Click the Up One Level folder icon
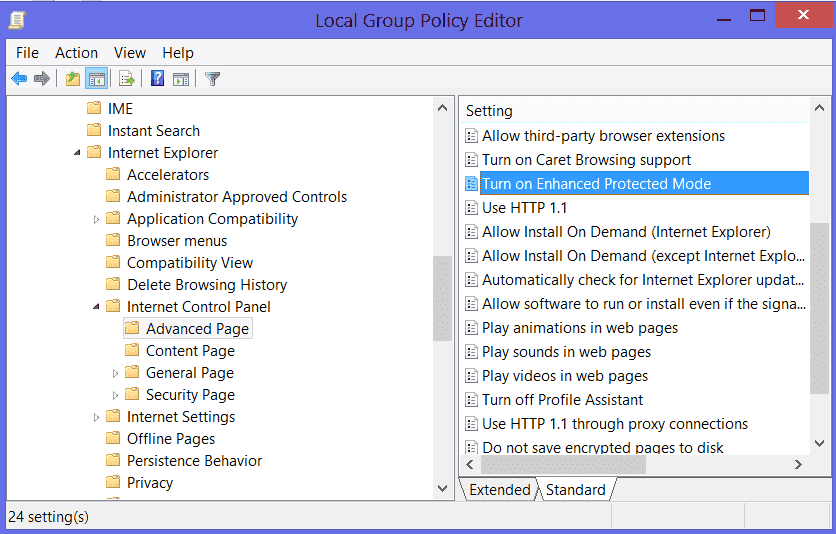 pyautogui.click(x=73, y=79)
